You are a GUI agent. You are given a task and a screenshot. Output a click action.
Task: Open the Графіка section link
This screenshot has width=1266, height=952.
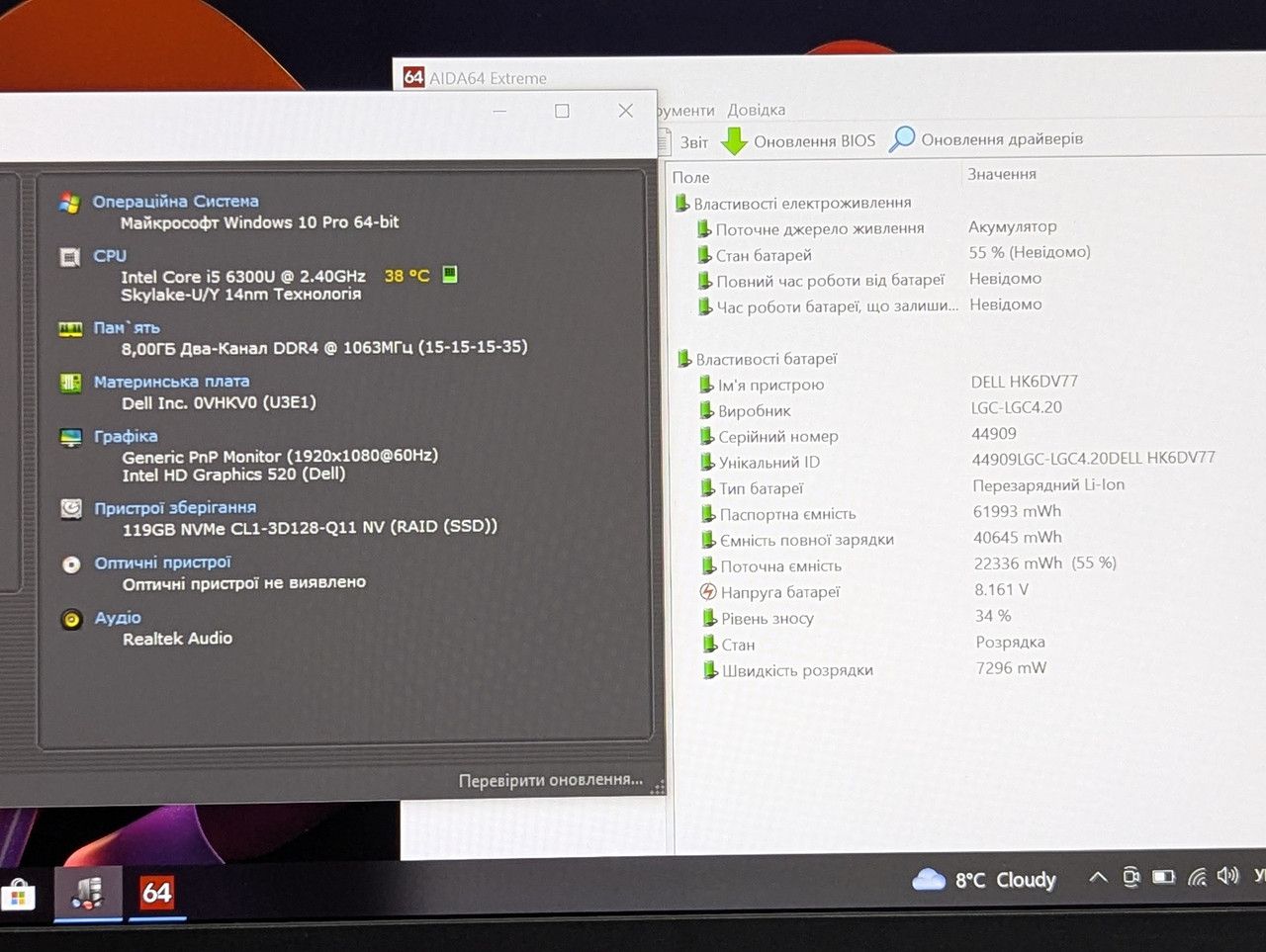(126, 436)
